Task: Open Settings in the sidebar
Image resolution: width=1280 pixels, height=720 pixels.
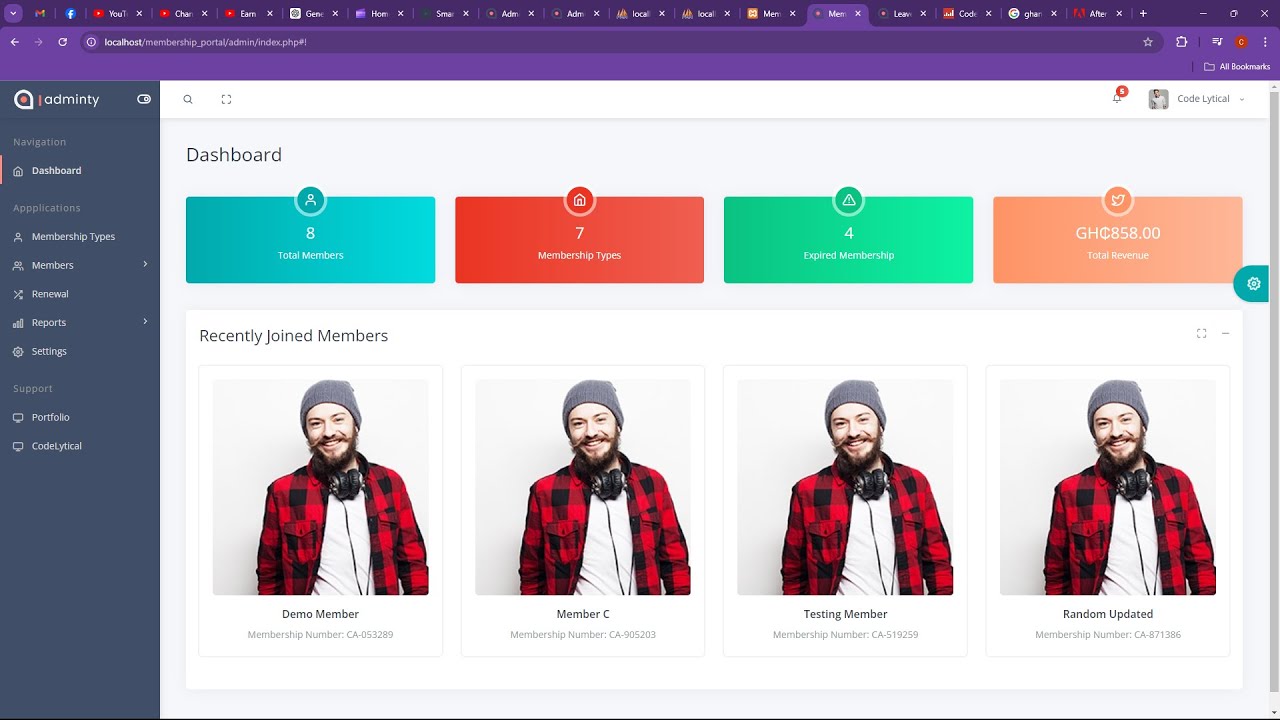Action: (x=80, y=352)
